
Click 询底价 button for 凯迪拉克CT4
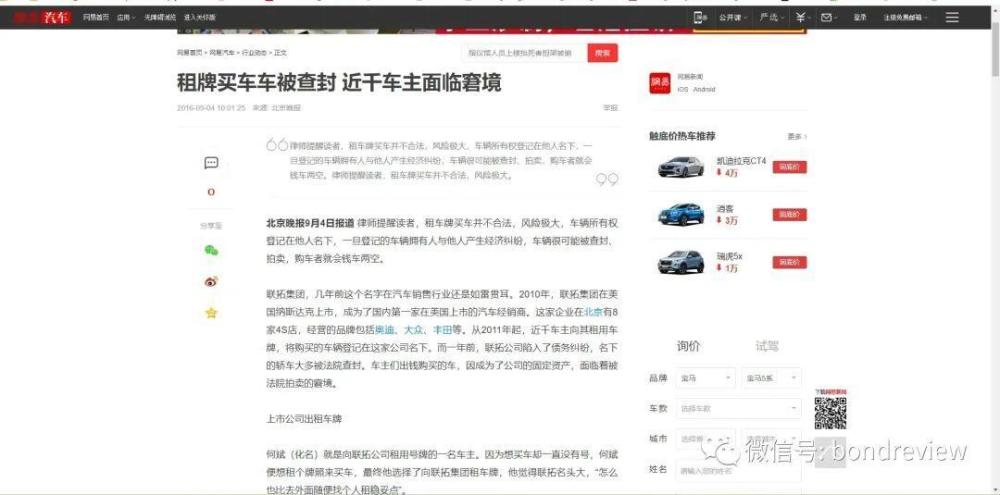click(789, 167)
